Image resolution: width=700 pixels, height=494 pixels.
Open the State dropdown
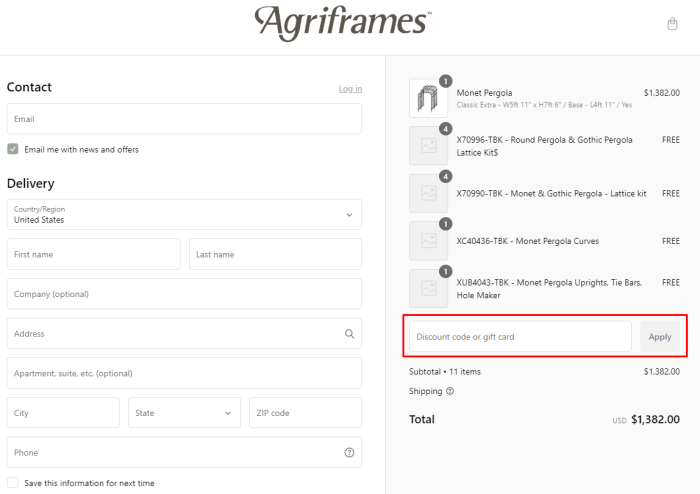click(x=184, y=413)
